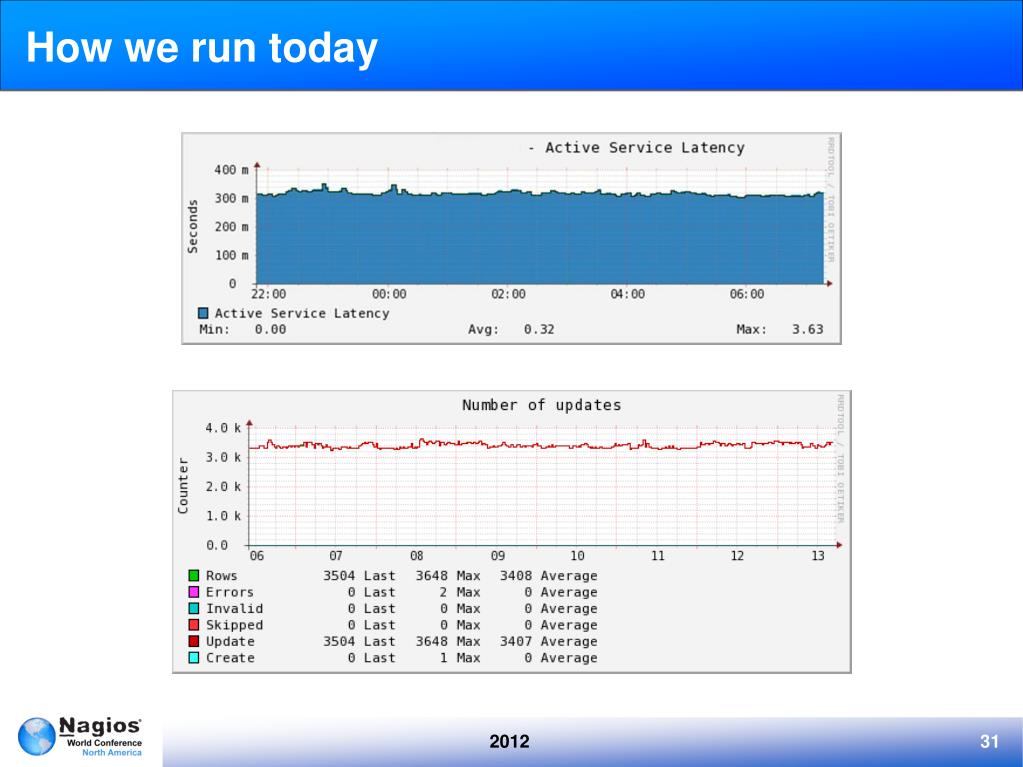1023x767 pixels.
Task: Click the '10' x-axis label
Action: pos(577,556)
